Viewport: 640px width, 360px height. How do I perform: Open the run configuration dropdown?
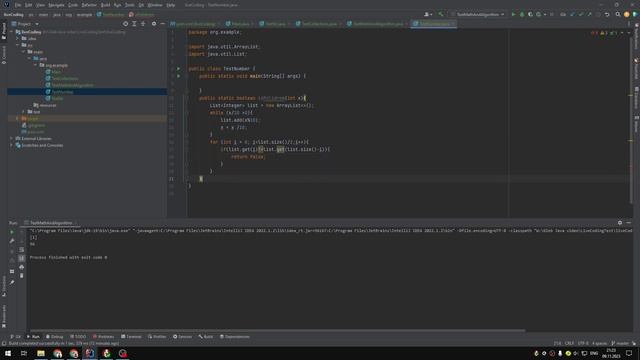tap(478, 14)
